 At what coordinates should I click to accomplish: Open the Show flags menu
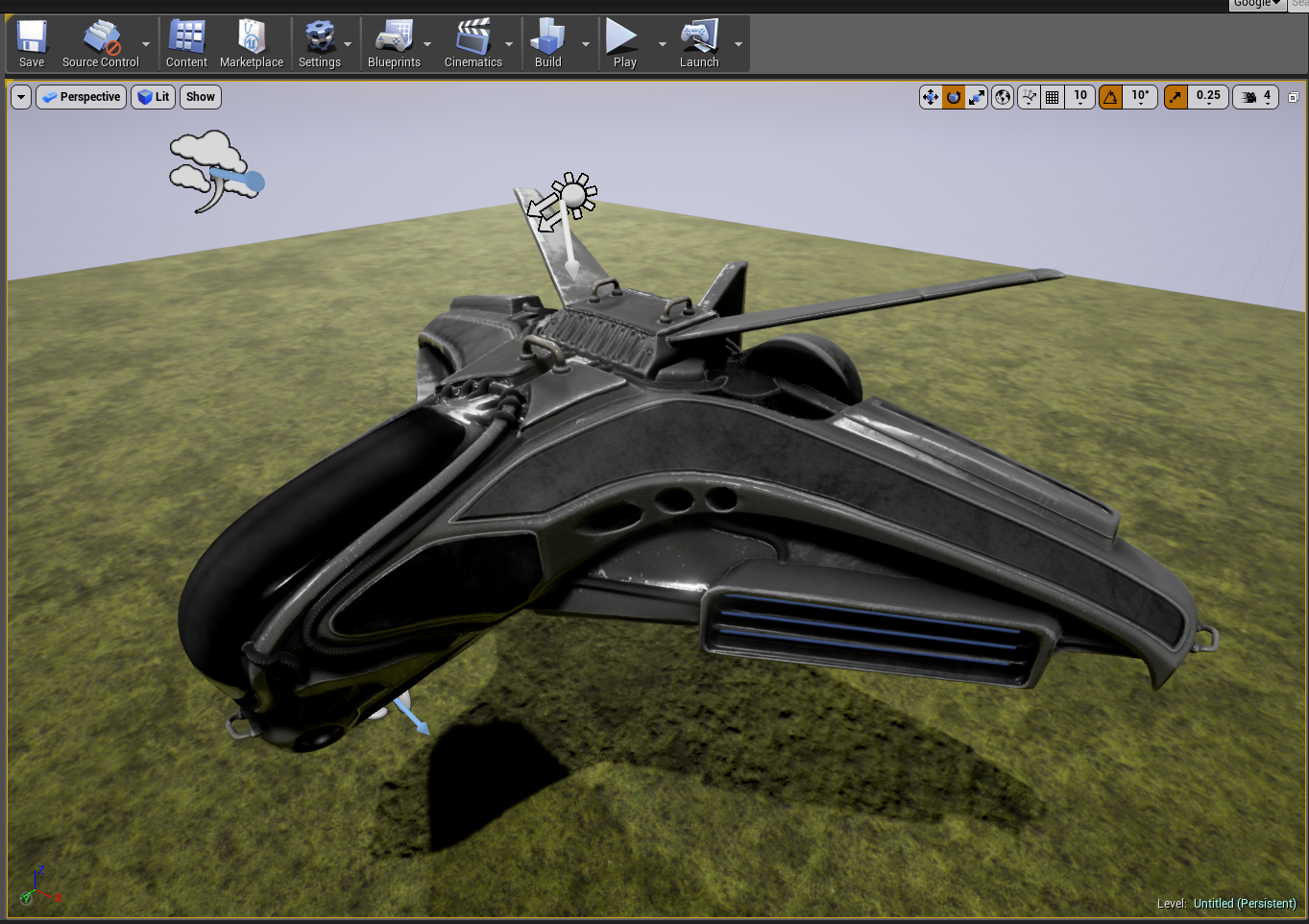201,97
